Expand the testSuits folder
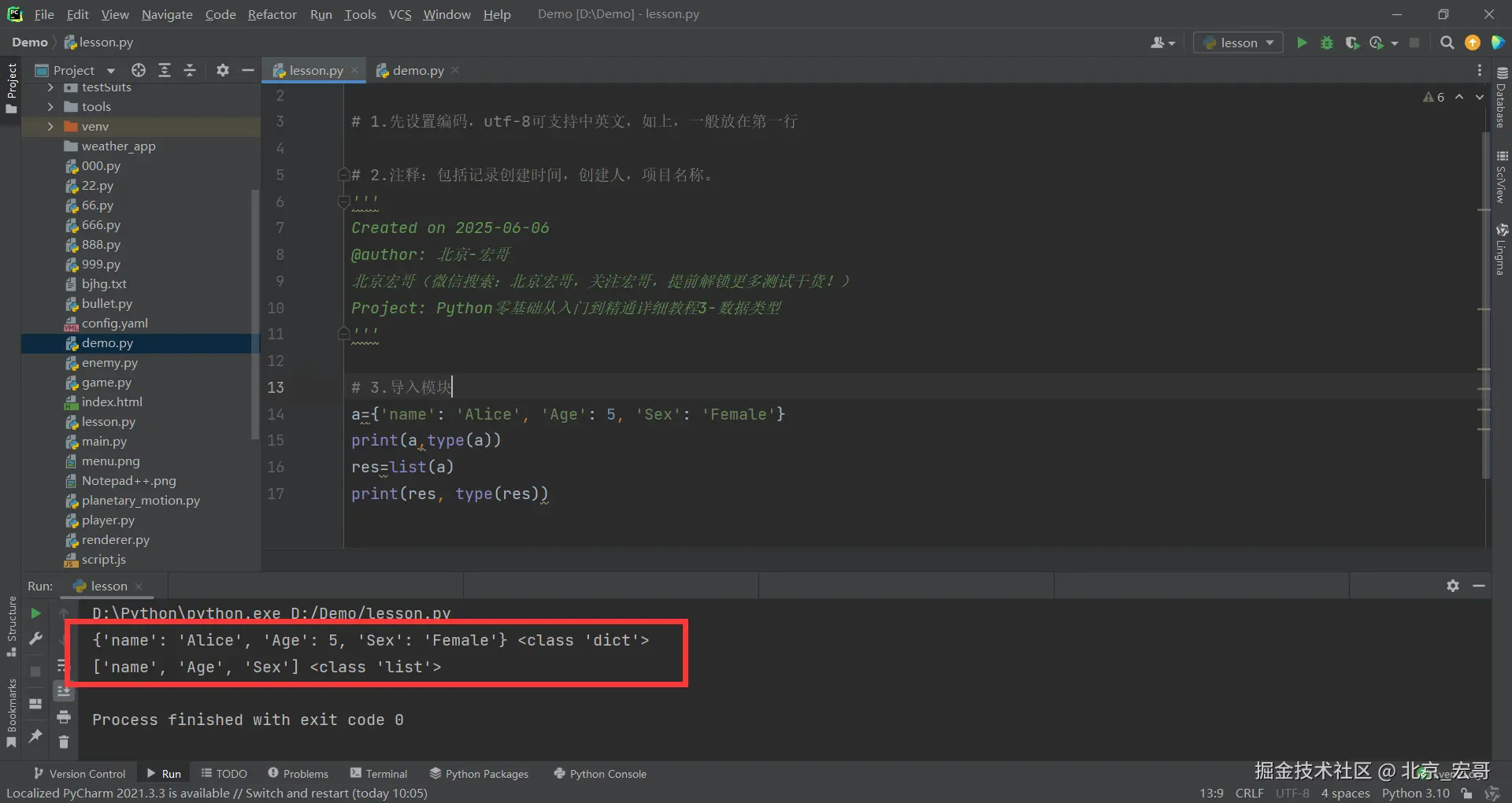The image size is (1512, 803). coord(50,87)
